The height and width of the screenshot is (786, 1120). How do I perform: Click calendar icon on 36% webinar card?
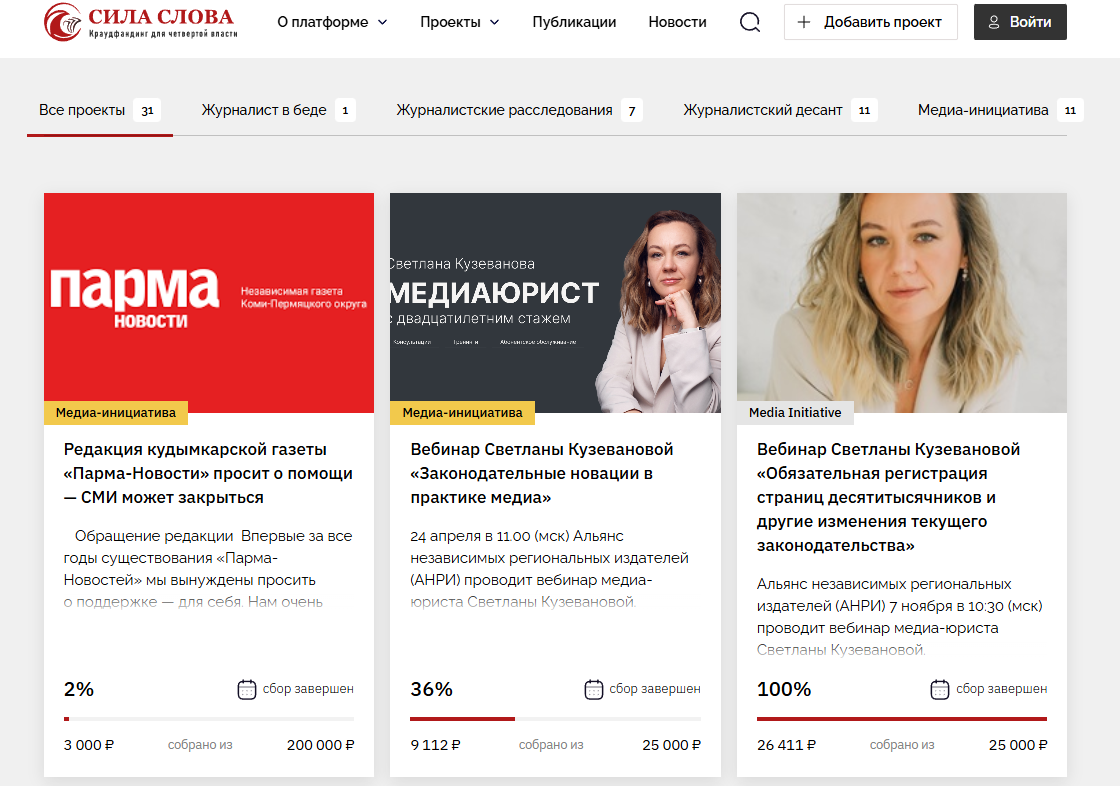click(594, 690)
